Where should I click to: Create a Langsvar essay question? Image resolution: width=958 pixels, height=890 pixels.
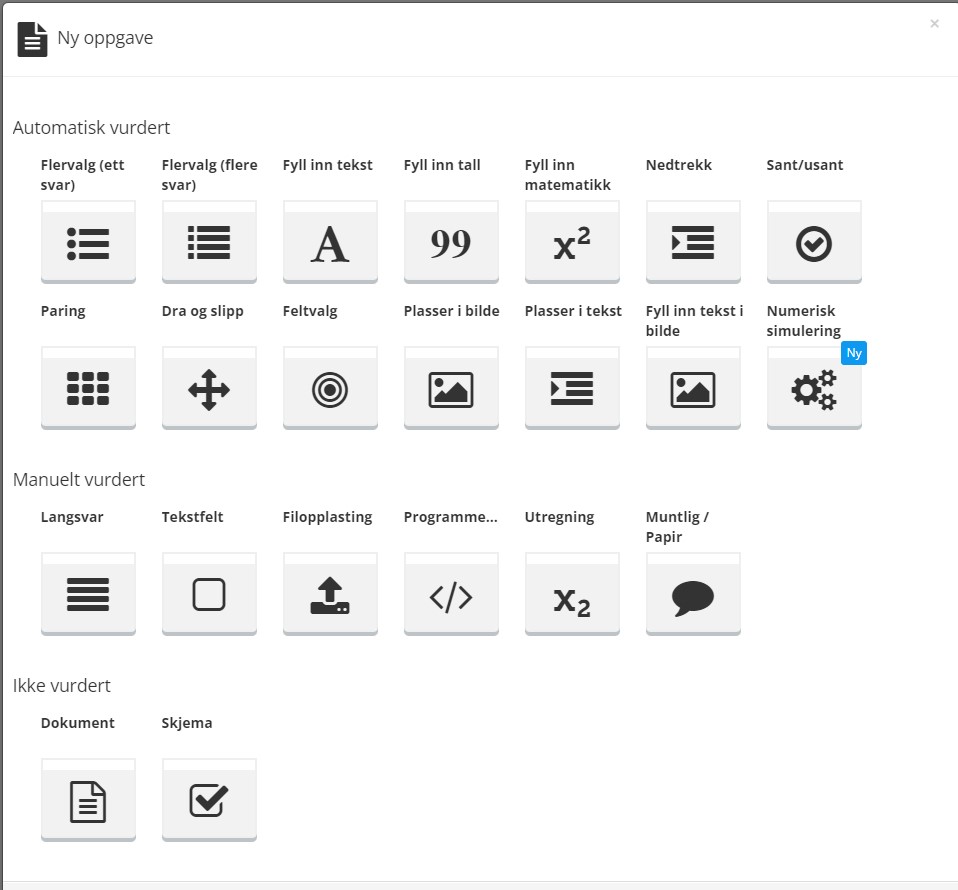point(88,594)
